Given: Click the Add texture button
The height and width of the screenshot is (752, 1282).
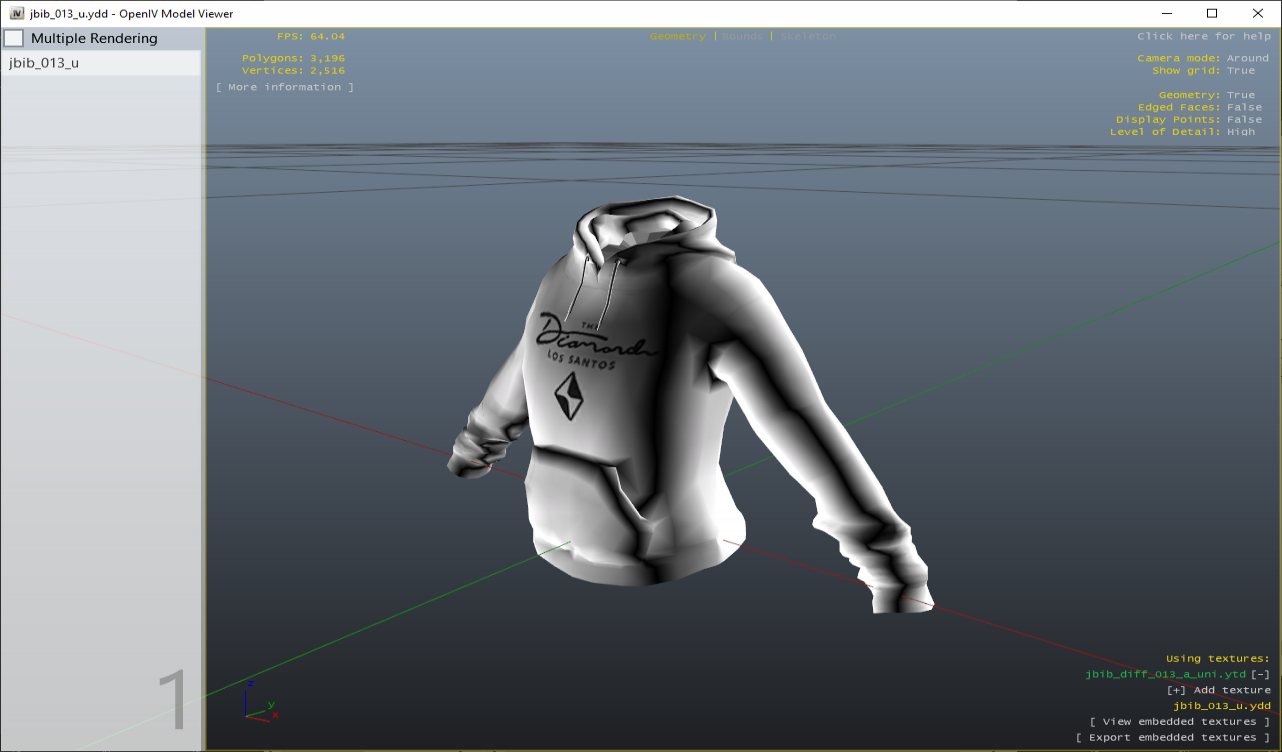Looking at the screenshot, I should pyautogui.click(x=1218, y=690).
